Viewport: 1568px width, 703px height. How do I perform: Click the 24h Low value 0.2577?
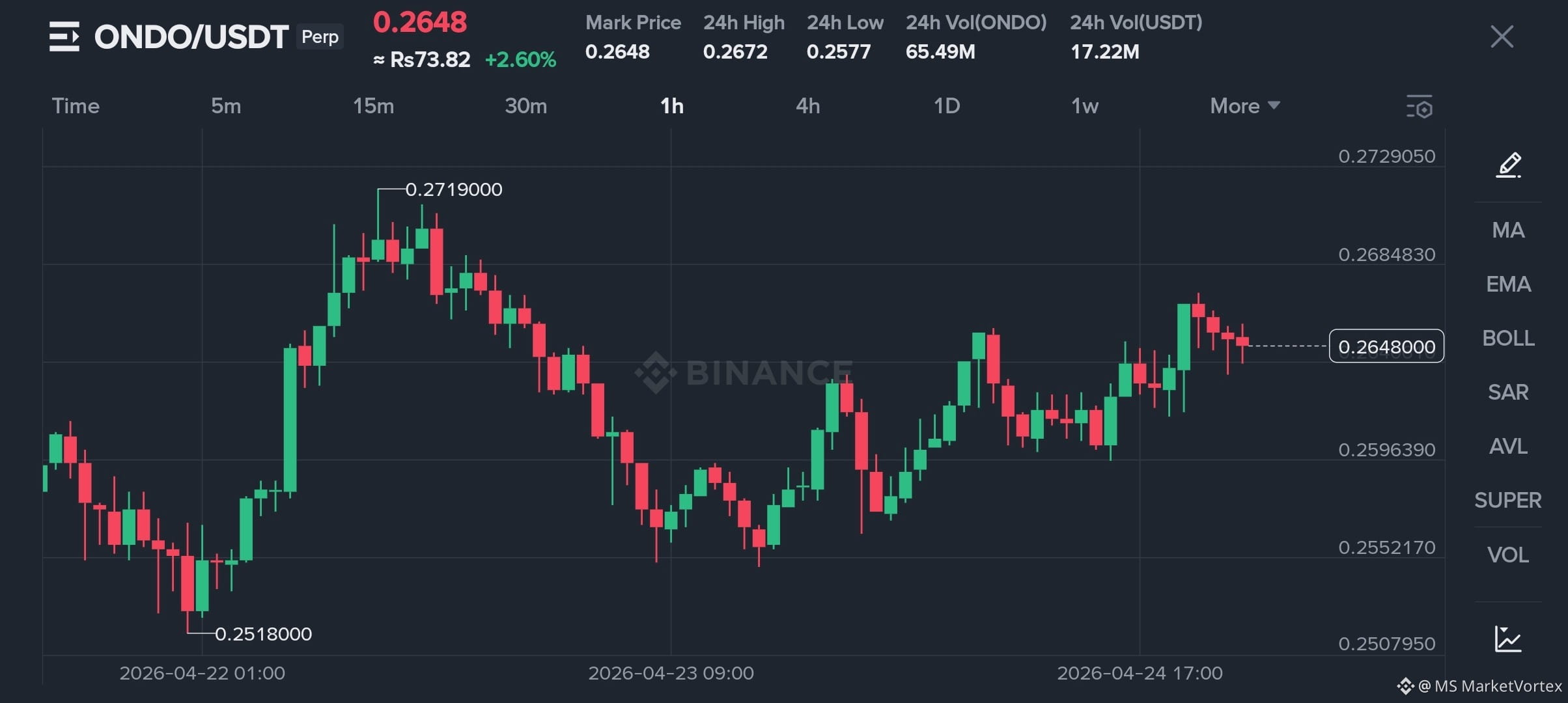pyautogui.click(x=839, y=51)
